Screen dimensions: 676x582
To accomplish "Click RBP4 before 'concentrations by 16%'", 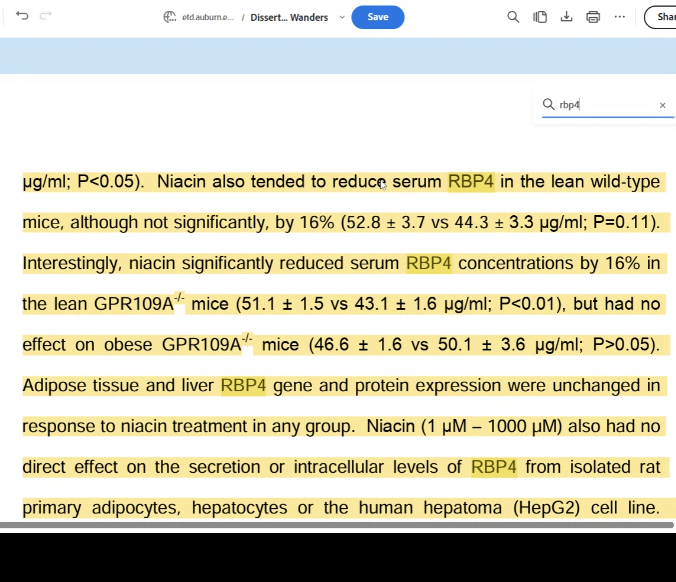I will [429, 263].
